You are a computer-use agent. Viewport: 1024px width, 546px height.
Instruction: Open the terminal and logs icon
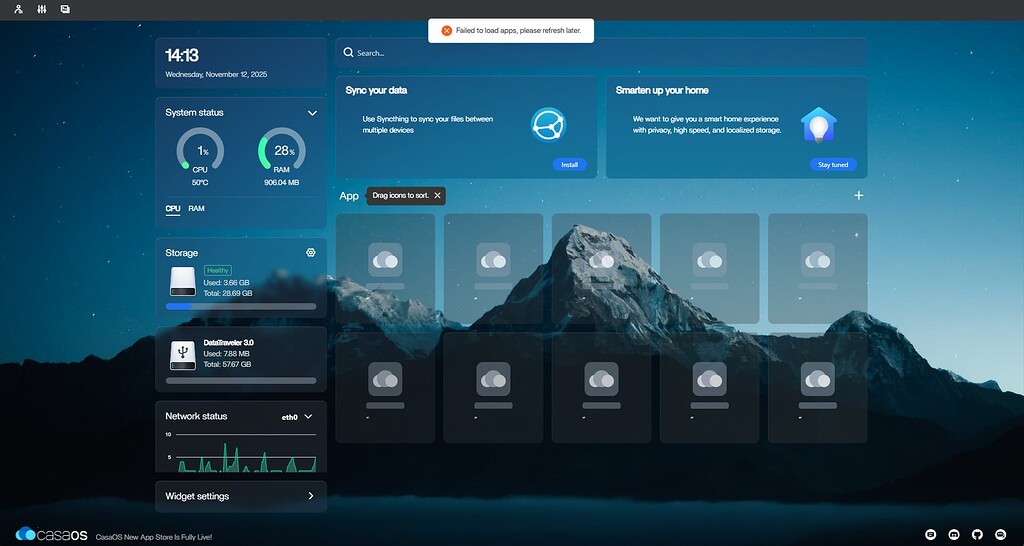pos(65,9)
